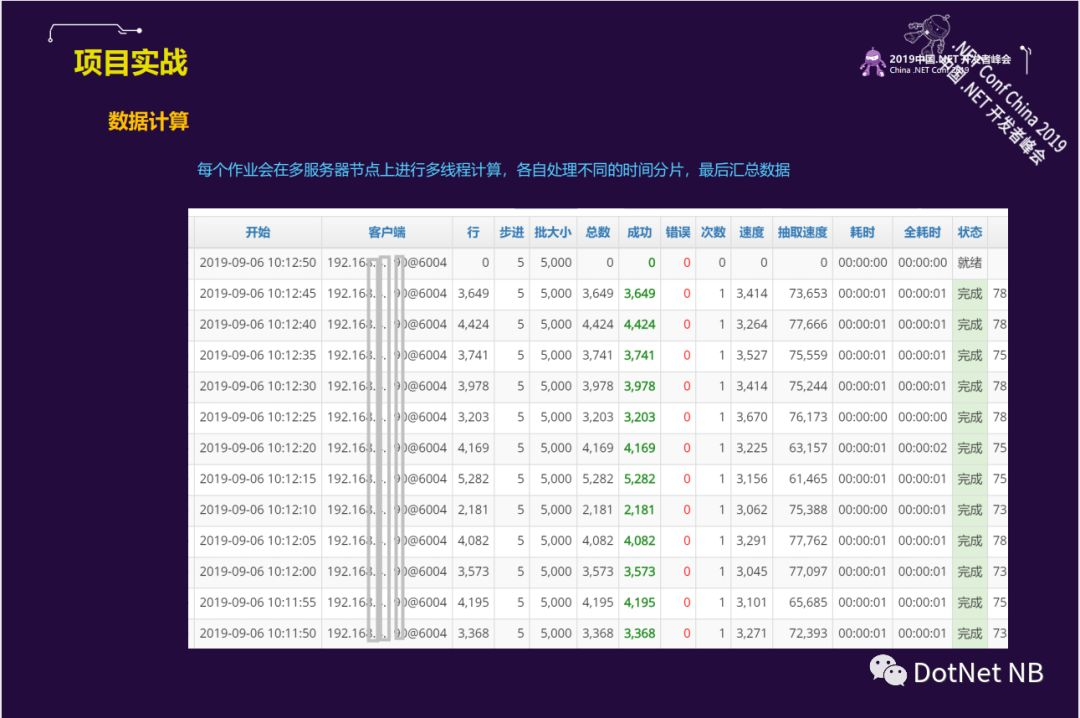Select start time 2019-09-06 10:12:25
Screen dimensions: 1080x718
[x=258, y=417]
